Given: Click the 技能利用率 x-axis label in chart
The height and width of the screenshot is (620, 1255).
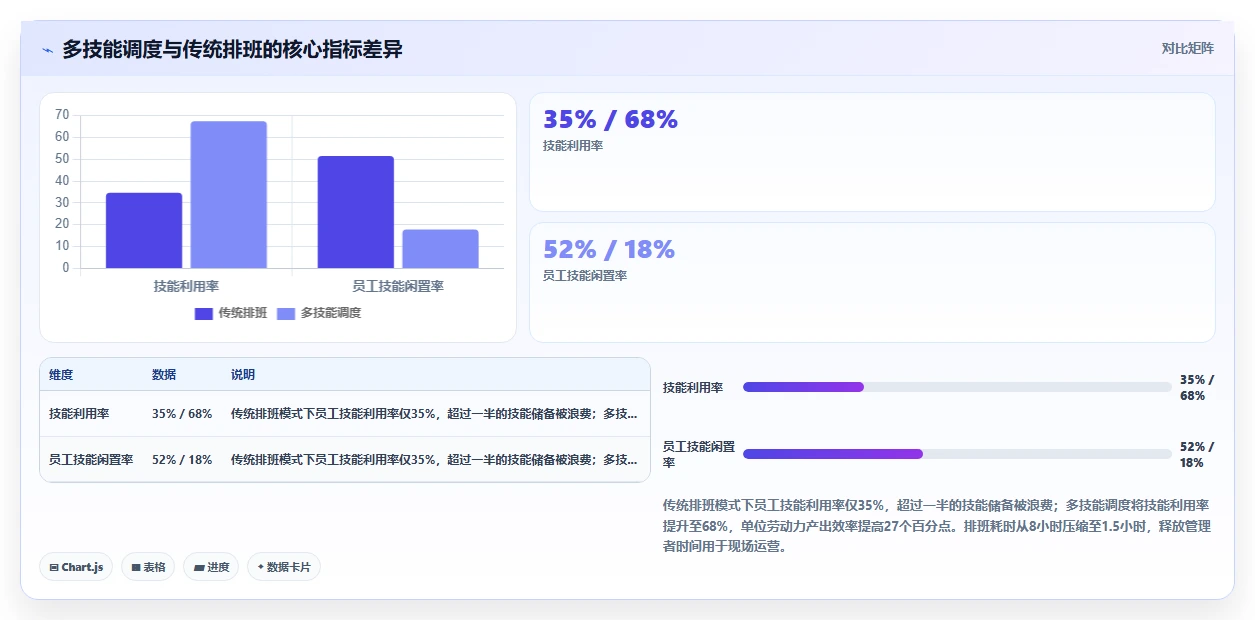Looking at the screenshot, I should (186, 286).
